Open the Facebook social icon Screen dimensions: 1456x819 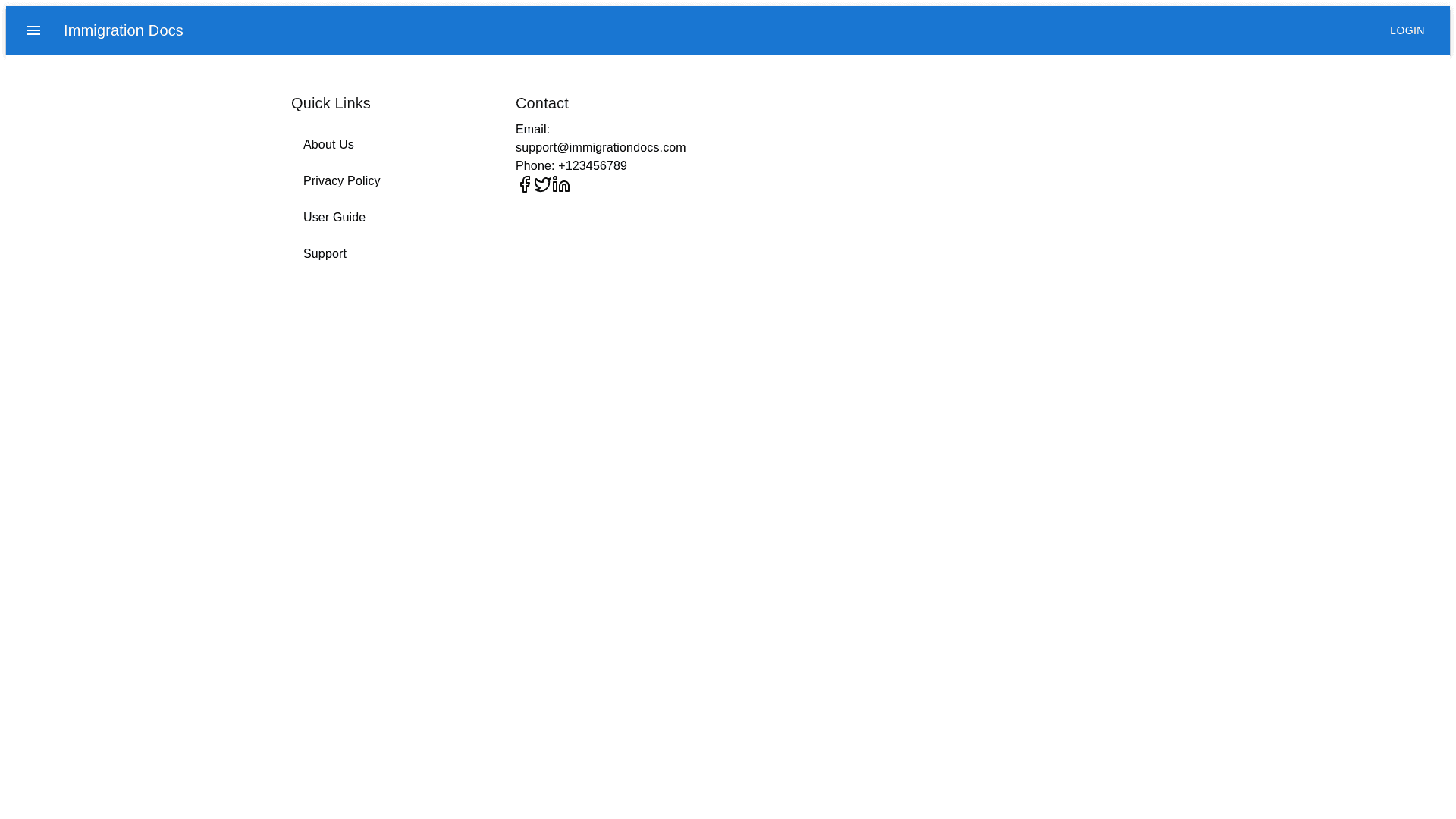(525, 184)
